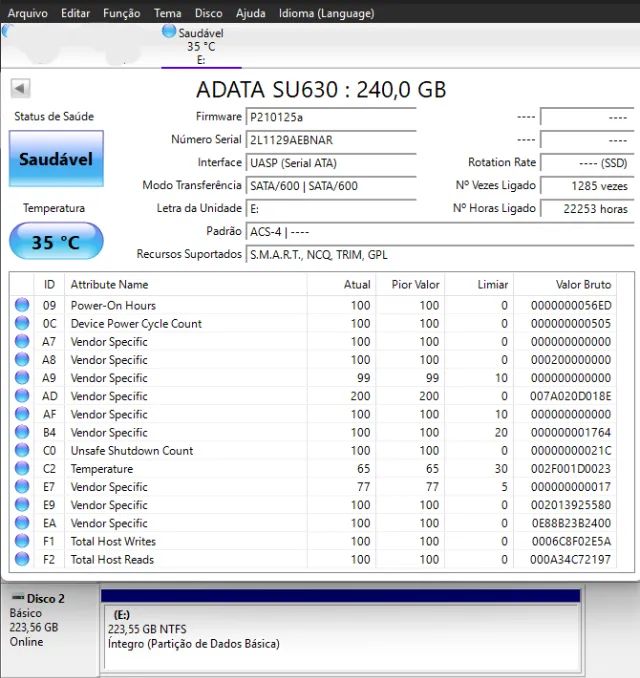Click the previous disk arrow button
640x678 pixels.
(20, 89)
